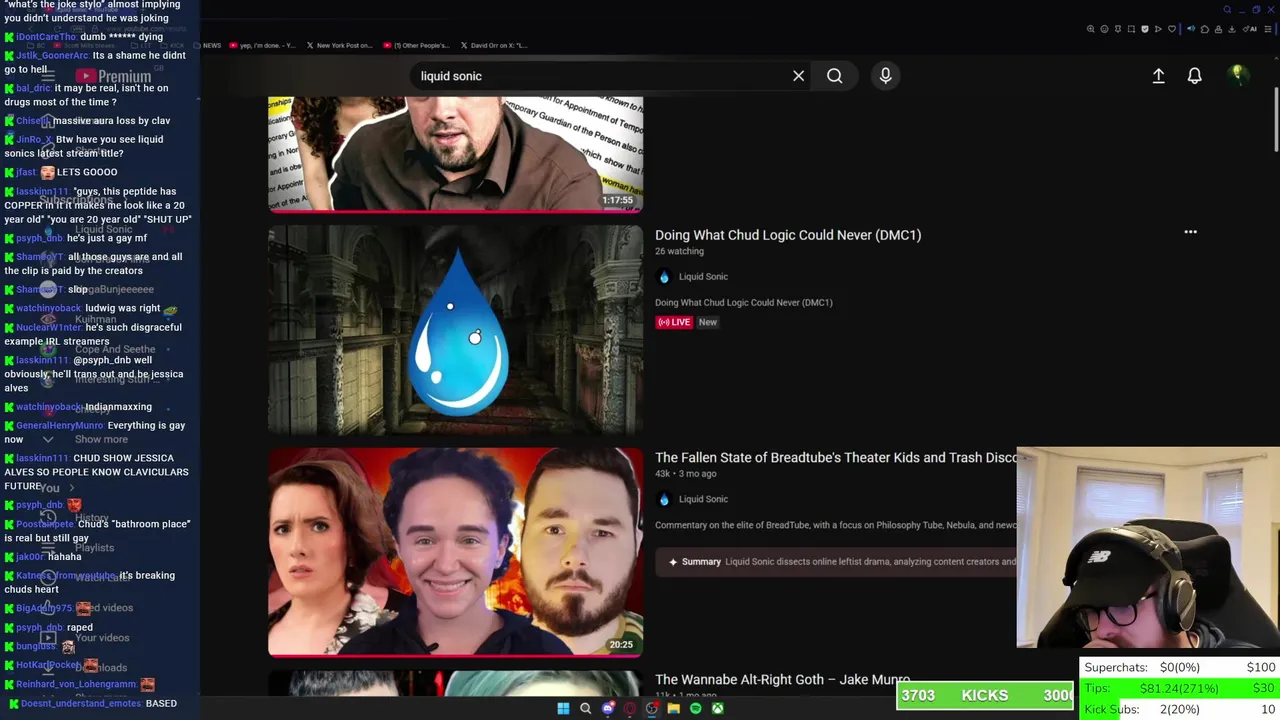The height and width of the screenshot is (720, 1280).
Task: Open the water-drop live stream thumbnail
Action: (x=455, y=330)
